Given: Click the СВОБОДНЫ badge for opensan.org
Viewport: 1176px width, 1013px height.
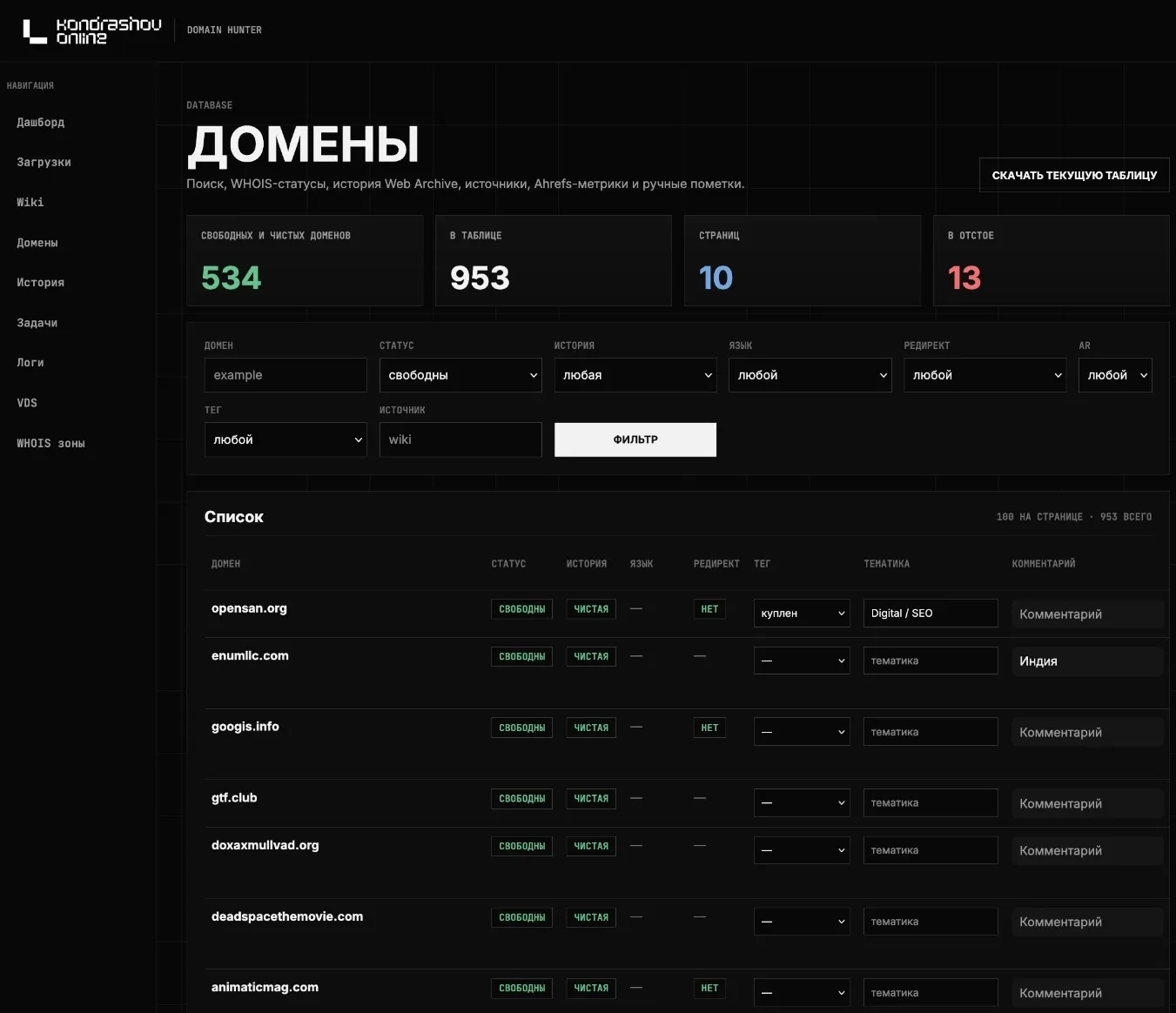Looking at the screenshot, I should click(x=521, y=609).
